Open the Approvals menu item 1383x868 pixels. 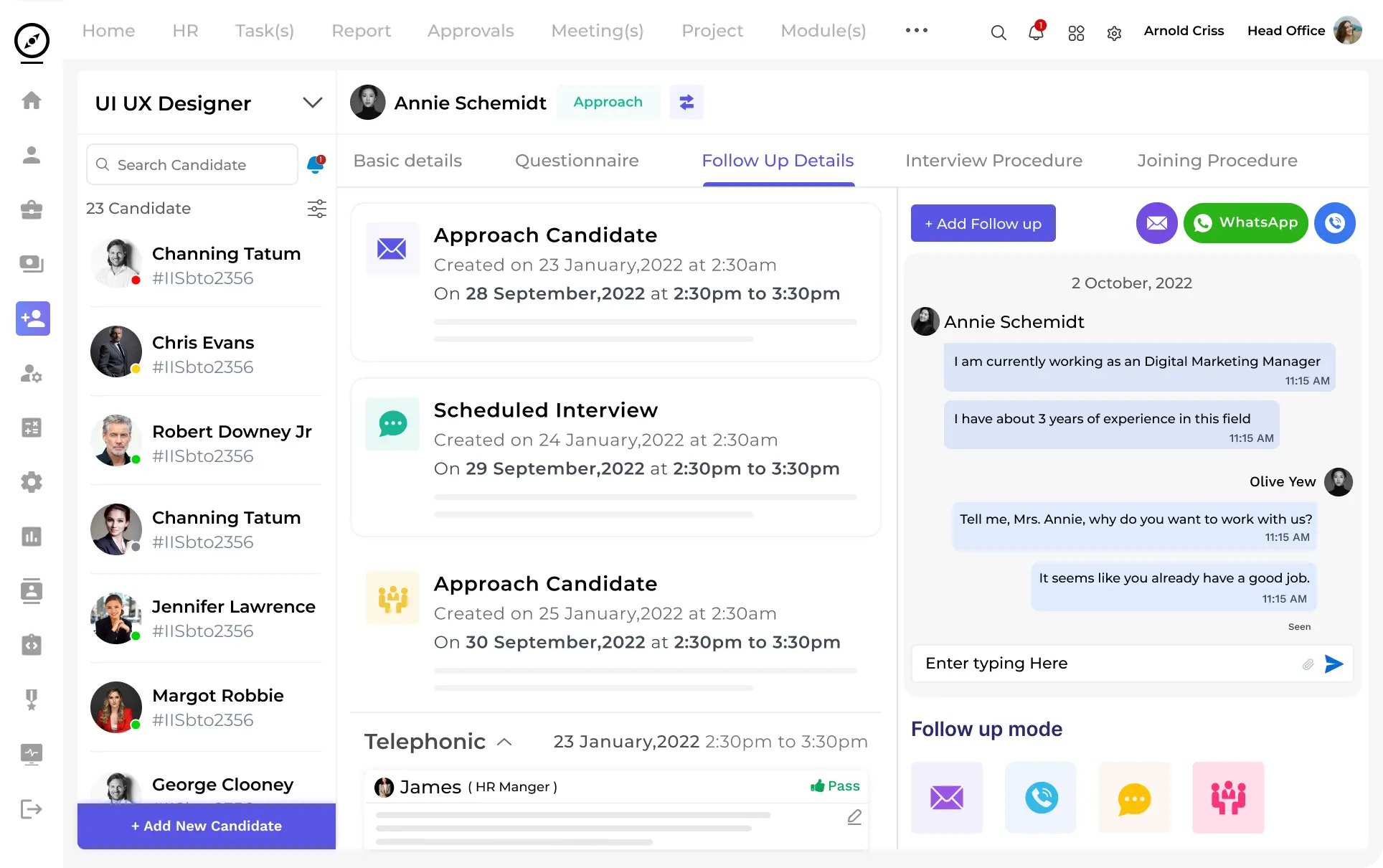tap(471, 31)
